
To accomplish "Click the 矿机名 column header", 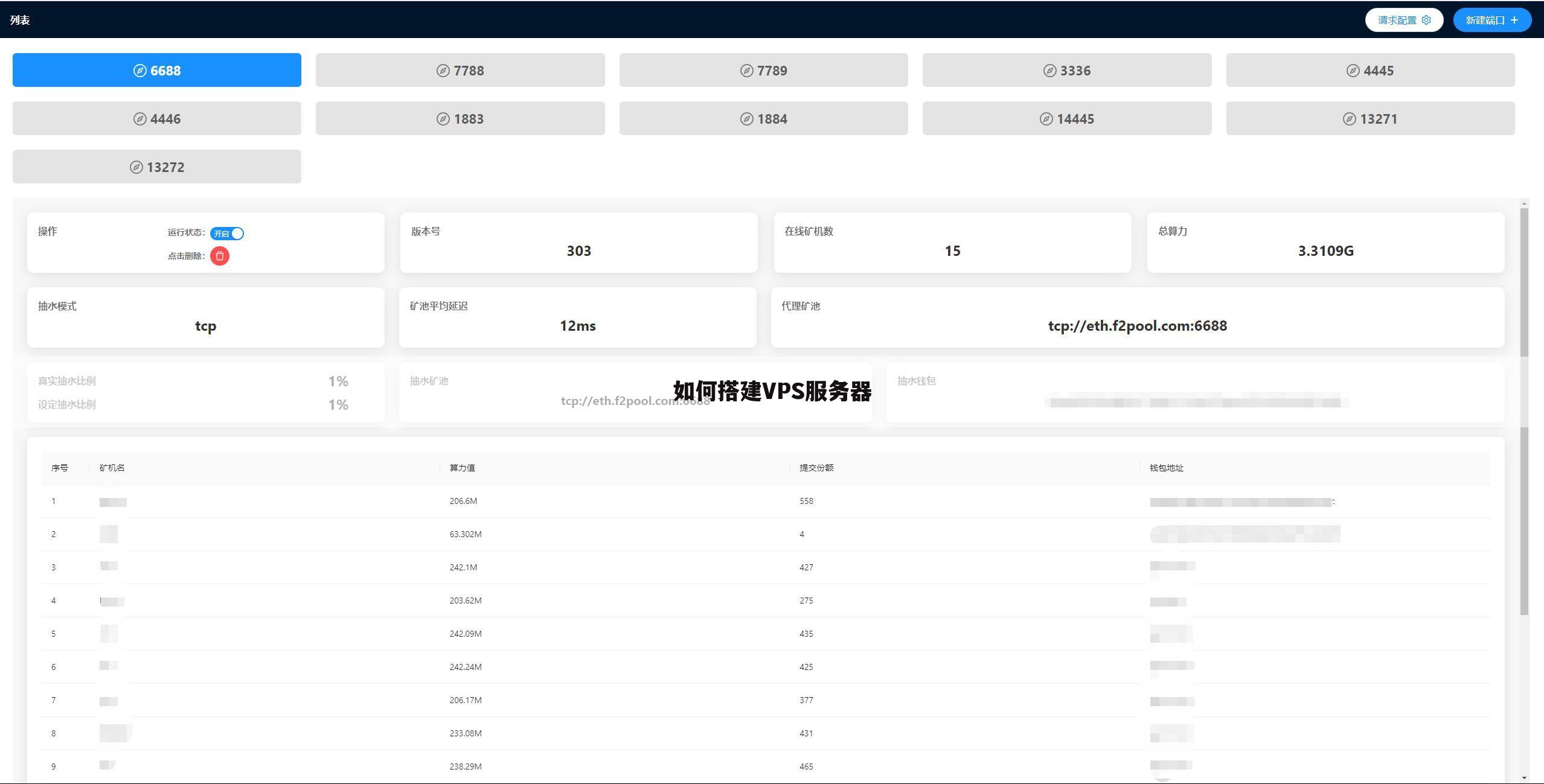I will pos(112,468).
